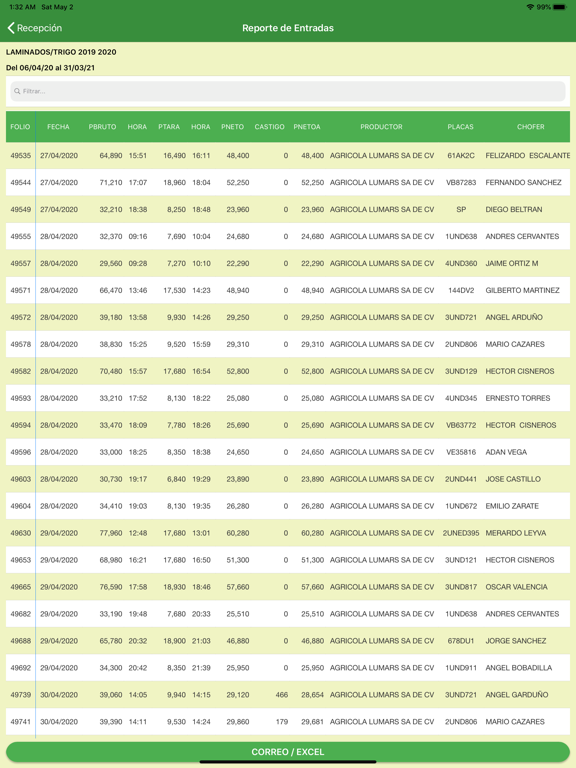Viewport: 576px width, 768px height.
Task: Click the date range Del 06/04/20 al 31/03/21
Action: point(50,68)
